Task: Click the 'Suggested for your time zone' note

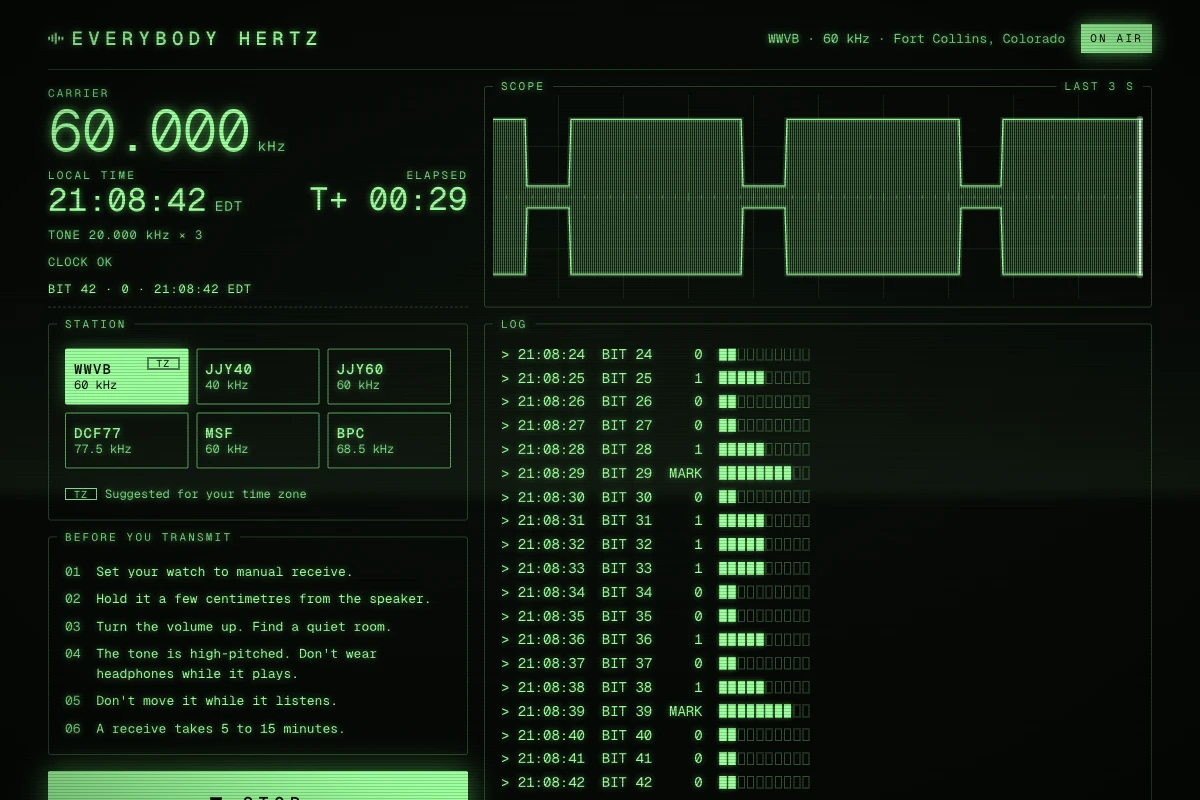Action: (206, 494)
